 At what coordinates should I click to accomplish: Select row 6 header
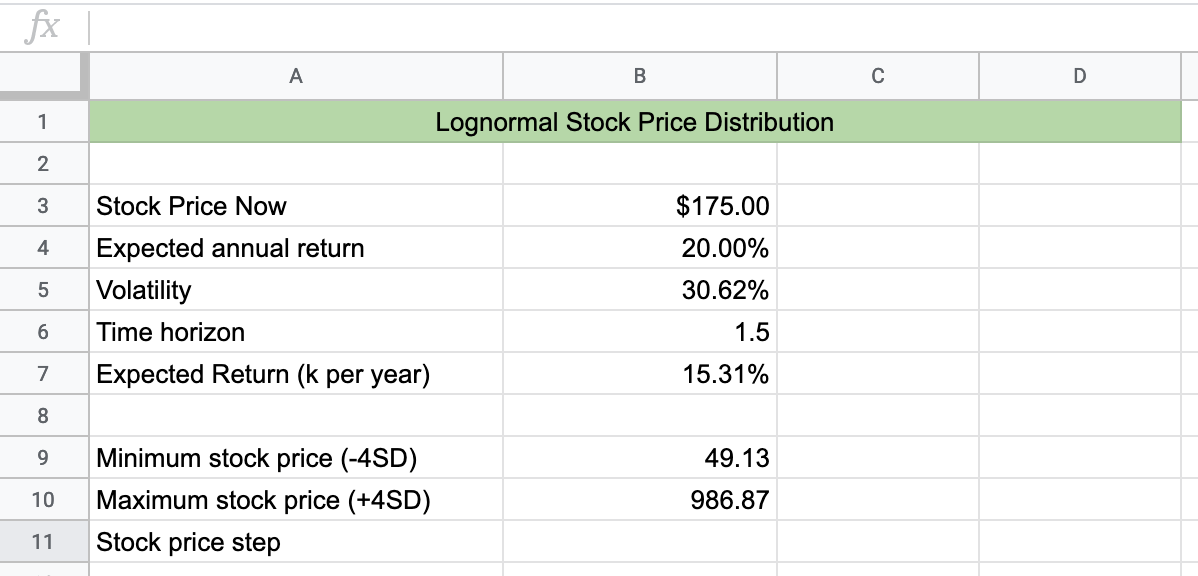pos(44,332)
